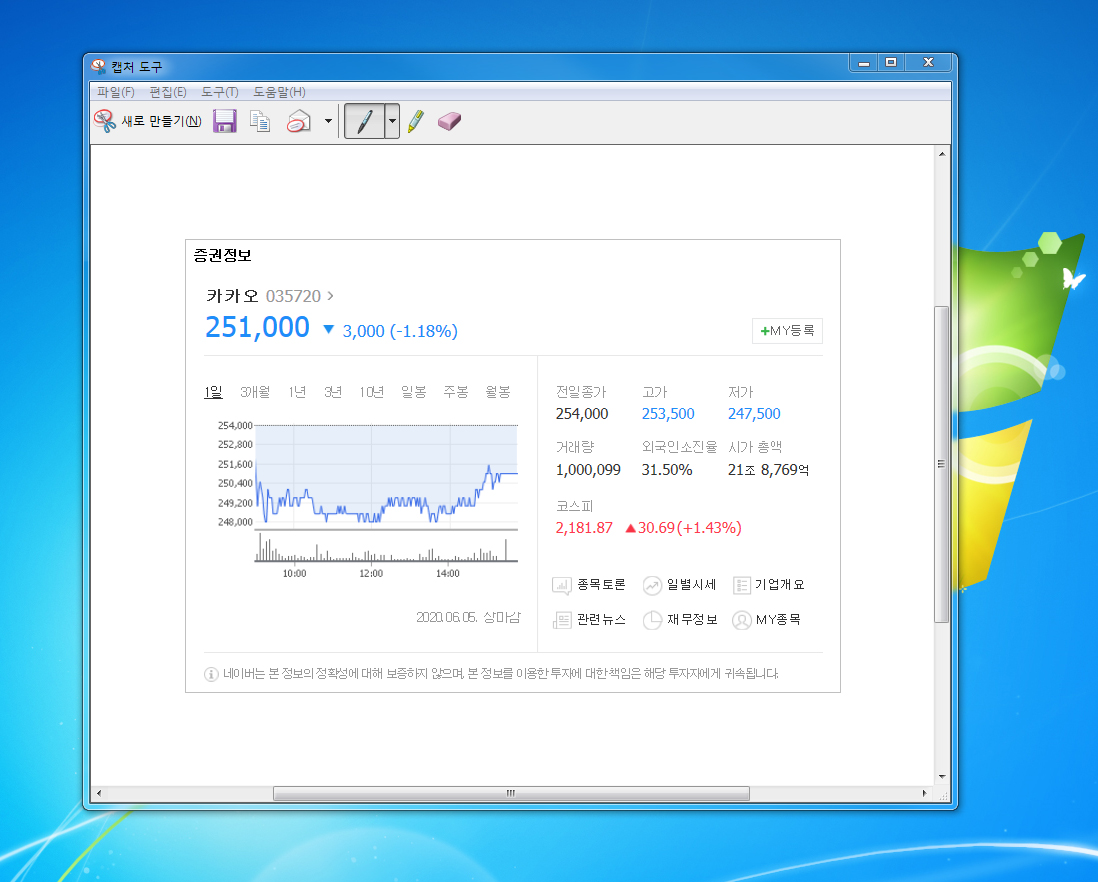Select the 1년 chart tab
The width and height of the screenshot is (1098, 882).
pos(297,392)
